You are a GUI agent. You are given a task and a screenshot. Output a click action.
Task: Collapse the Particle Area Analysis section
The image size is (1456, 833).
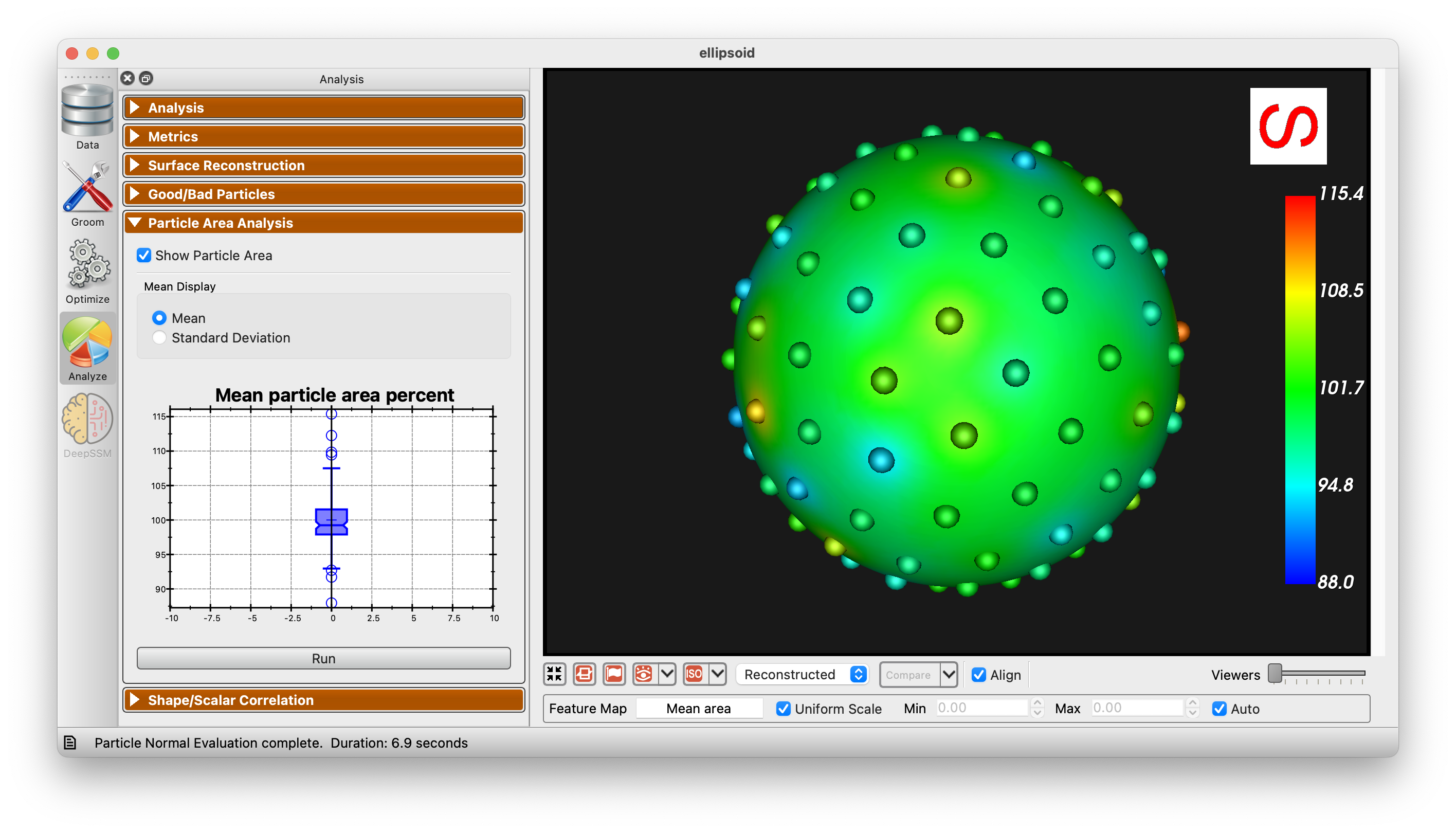(x=324, y=223)
